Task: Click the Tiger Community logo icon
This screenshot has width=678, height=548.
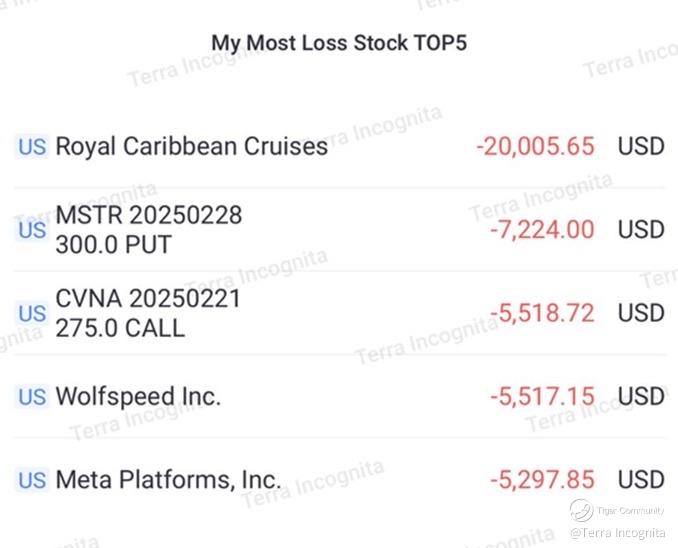Action: 581,510
